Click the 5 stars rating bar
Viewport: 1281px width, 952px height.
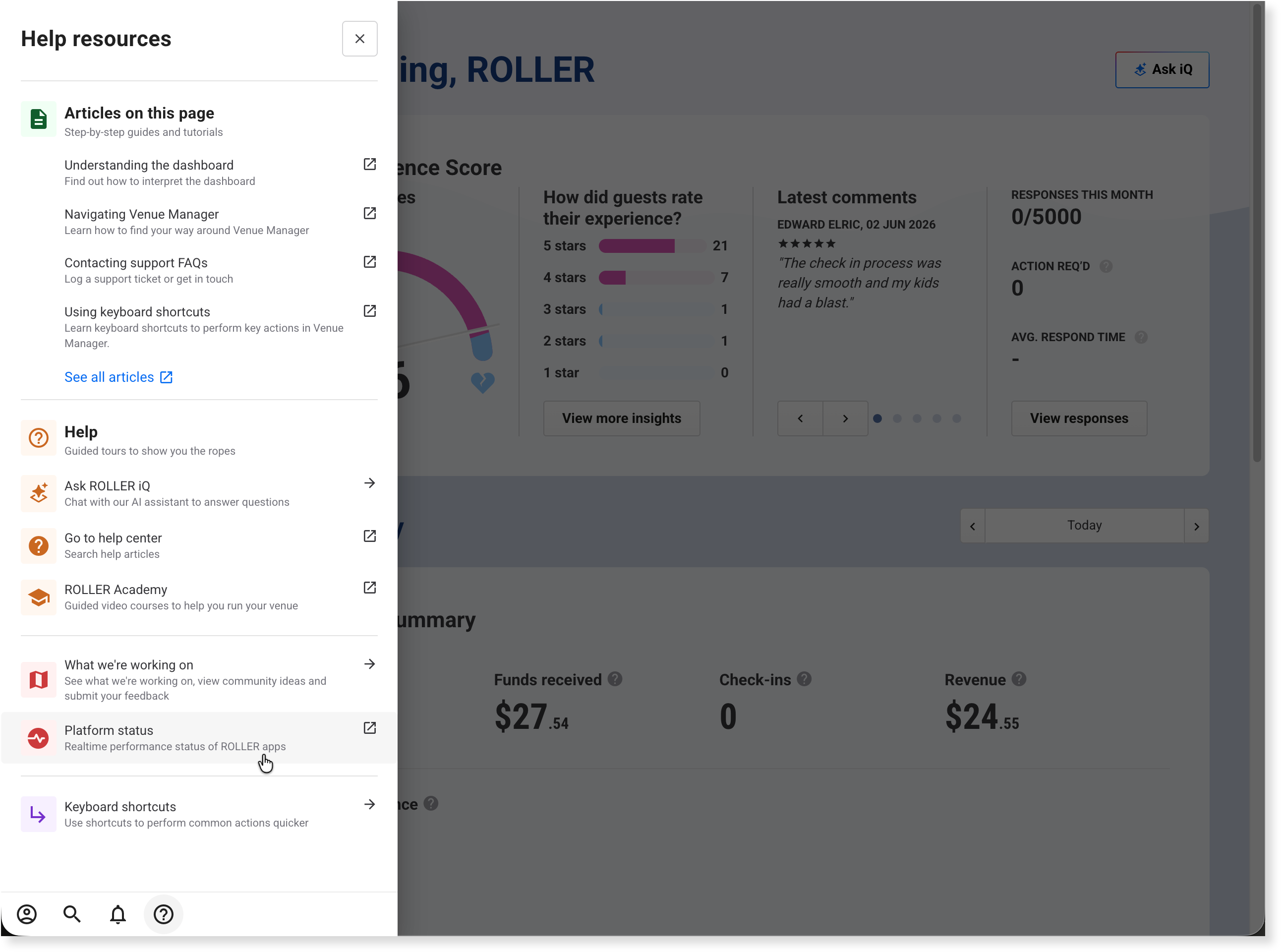(652, 246)
